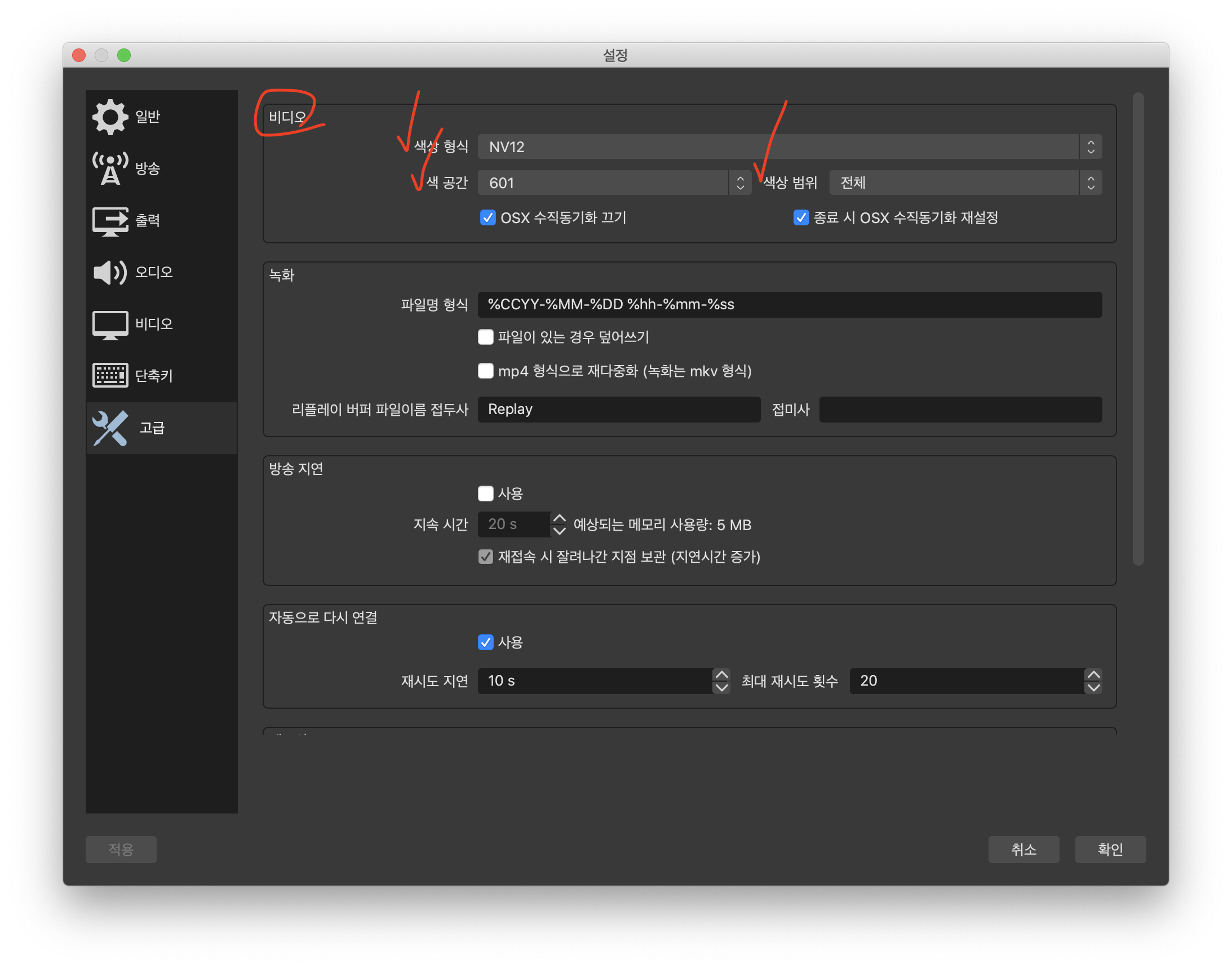The width and height of the screenshot is (1232, 969).
Task: Open the 색상 형식 NV12 dropdown
Action: tap(790, 147)
